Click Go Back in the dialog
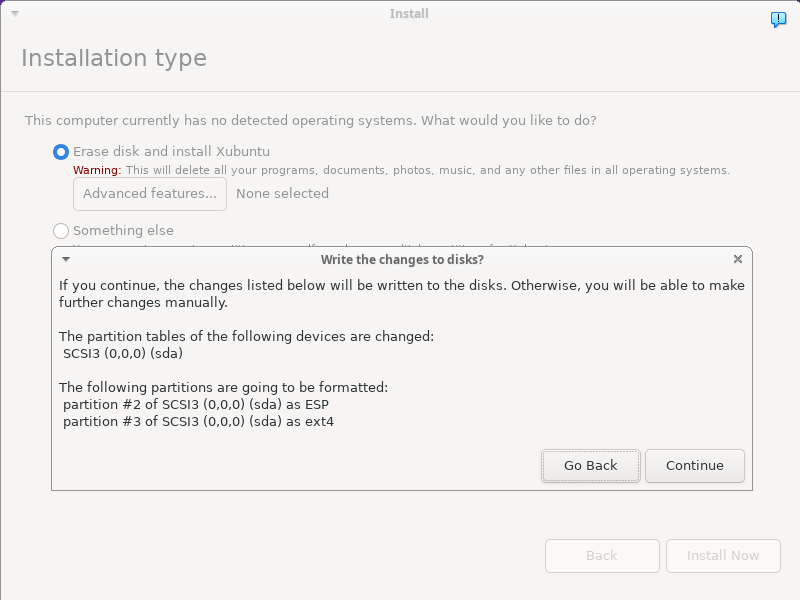800x600 pixels. (x=590, y=466)
